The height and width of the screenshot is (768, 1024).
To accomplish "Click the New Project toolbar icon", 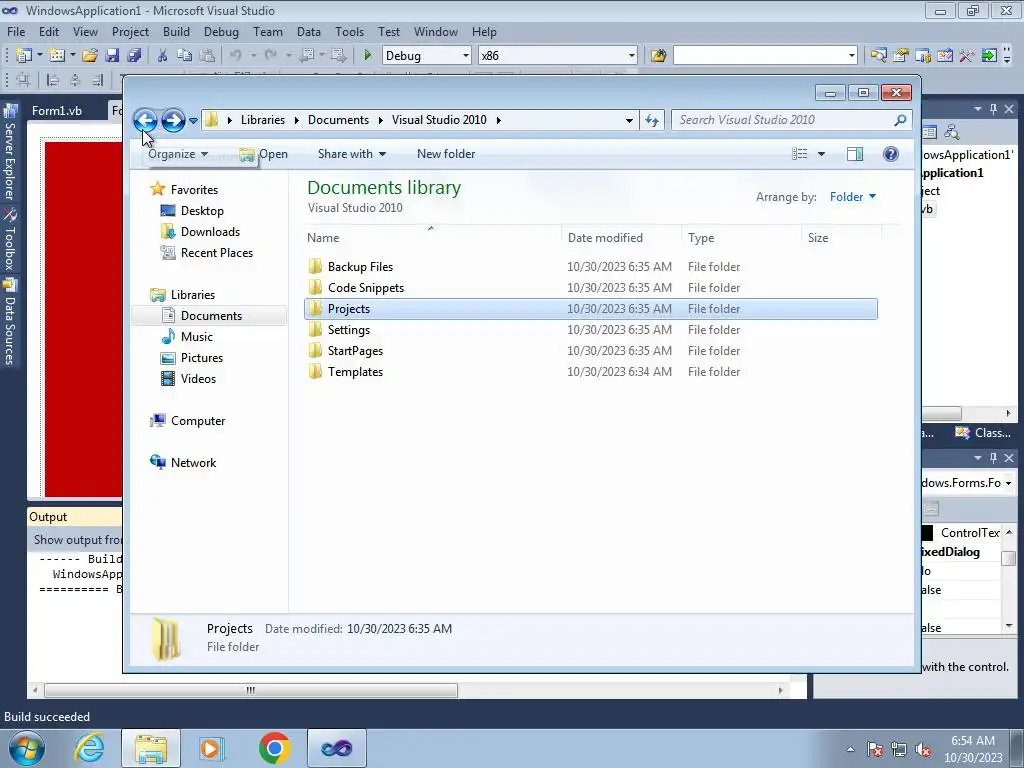I will click(x=24, y=56).
